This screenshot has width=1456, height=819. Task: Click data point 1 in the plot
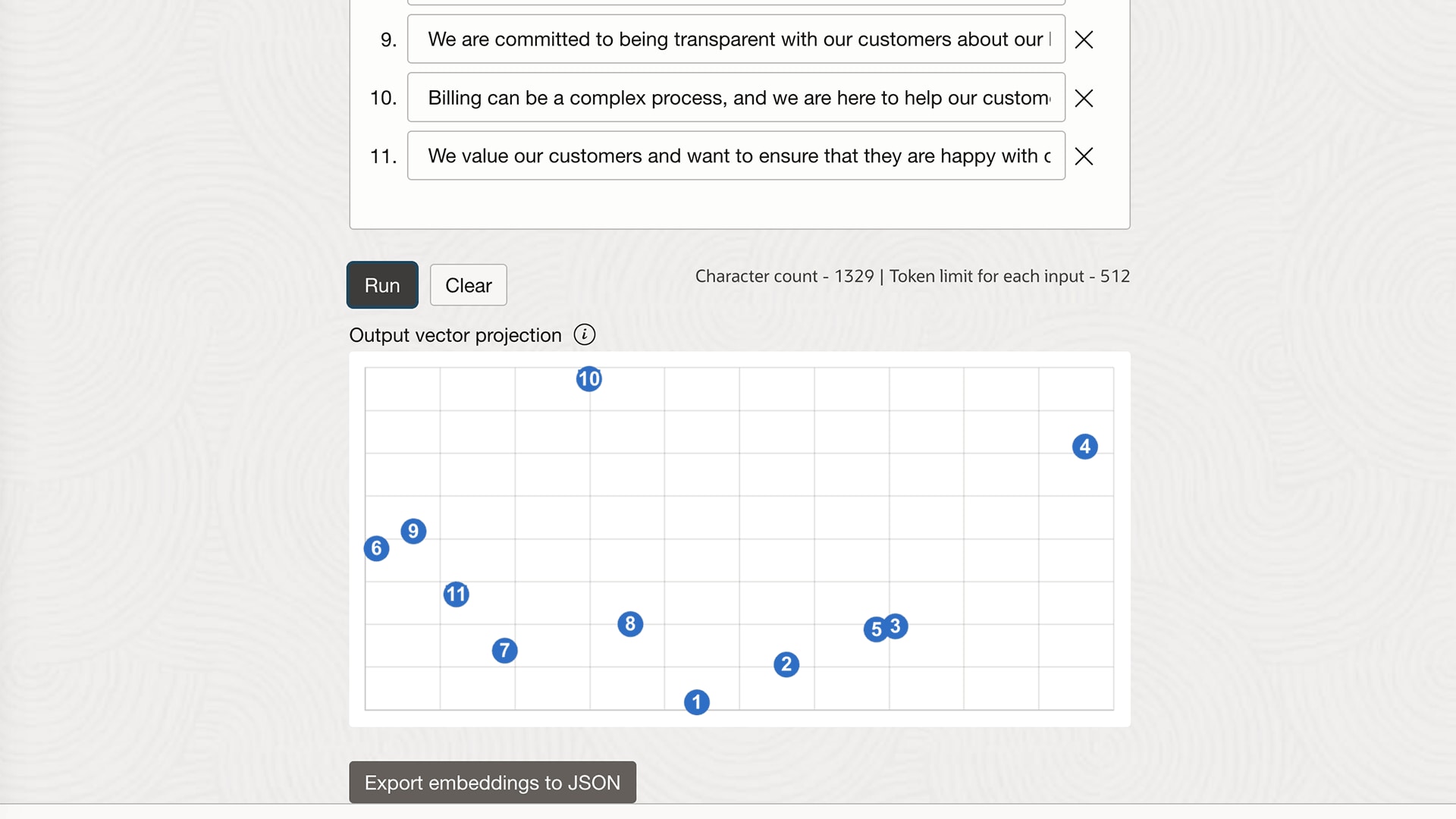click(696, 702)
